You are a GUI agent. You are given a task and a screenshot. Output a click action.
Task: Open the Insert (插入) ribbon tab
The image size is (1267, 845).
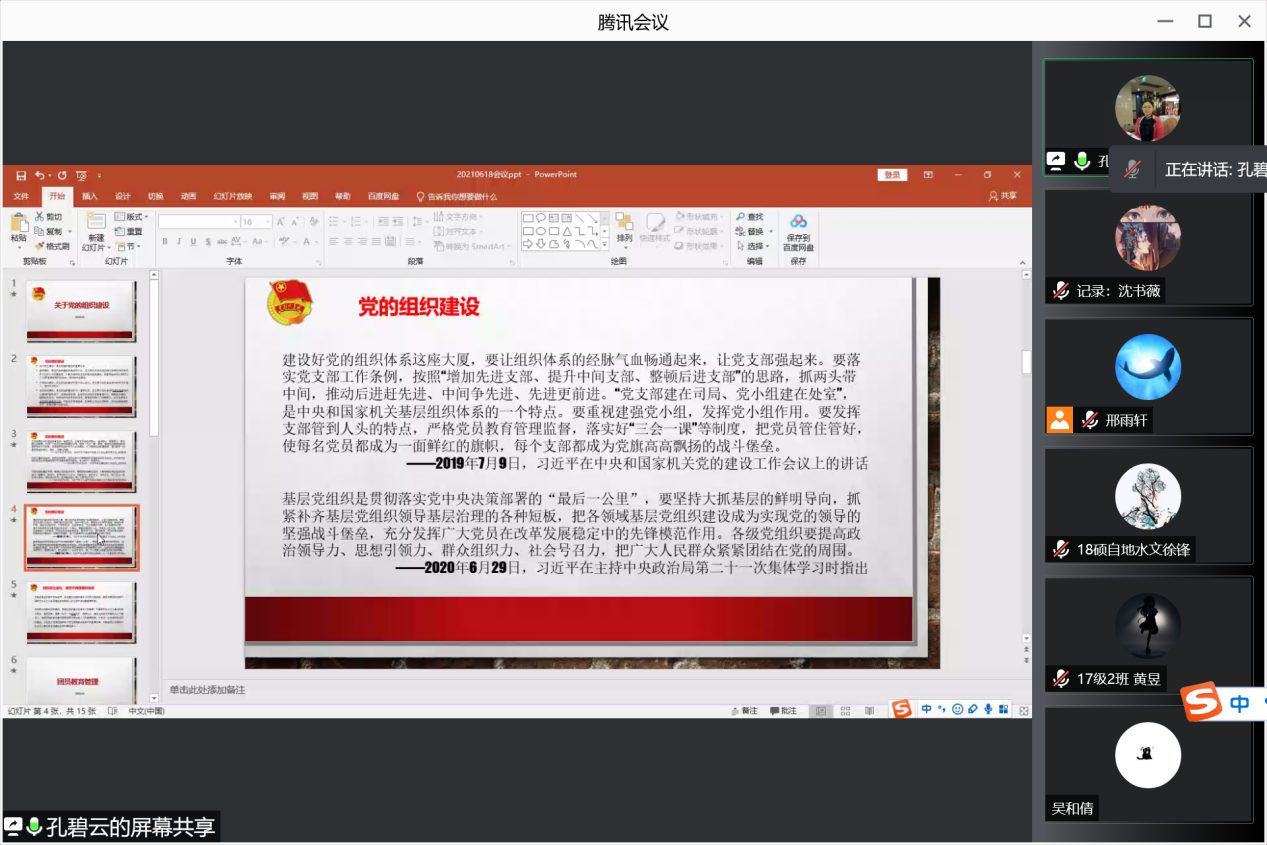[90, 196]
